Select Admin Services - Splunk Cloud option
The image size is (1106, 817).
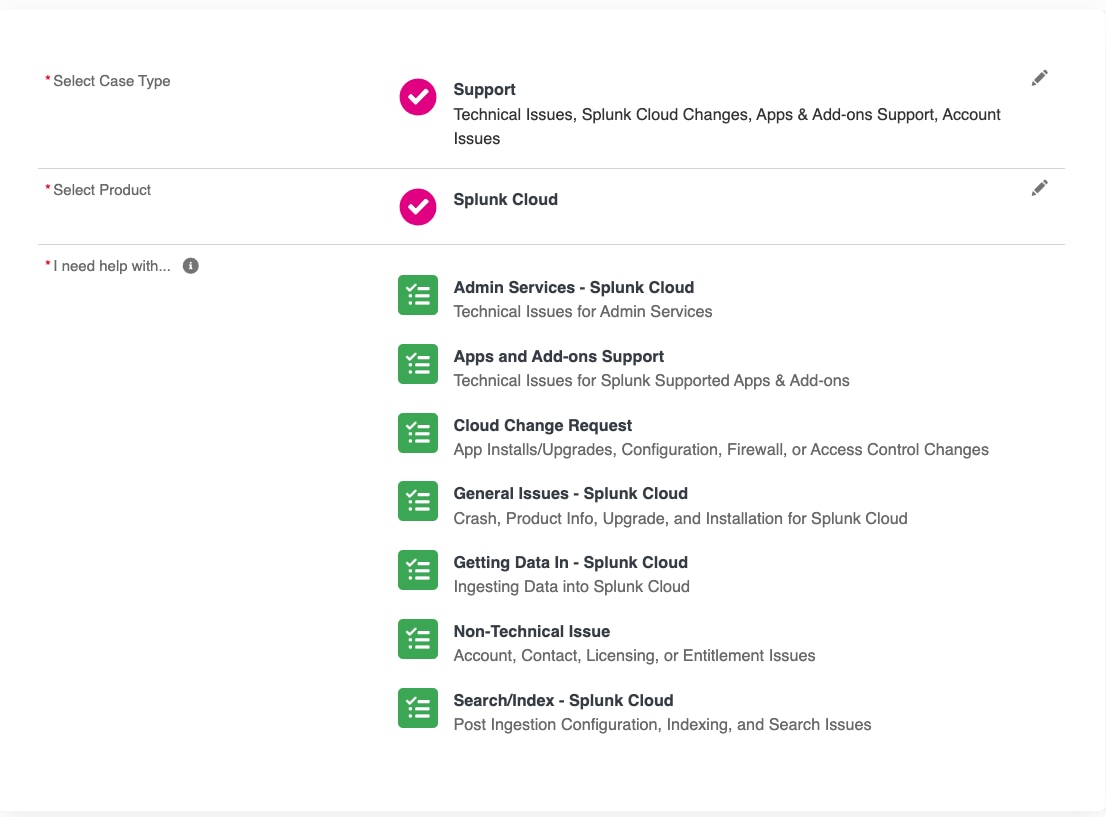[573, 288]
